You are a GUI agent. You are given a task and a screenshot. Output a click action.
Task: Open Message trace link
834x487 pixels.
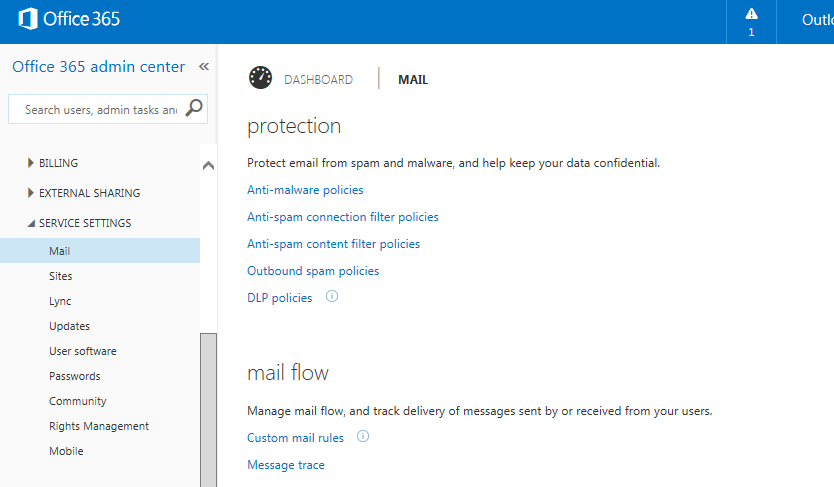click(x=286, y=465)
